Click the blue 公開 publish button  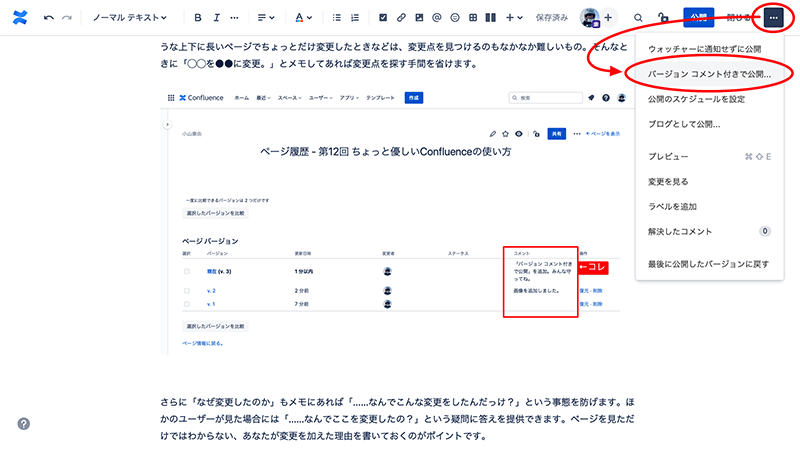[x=698, y=18]
